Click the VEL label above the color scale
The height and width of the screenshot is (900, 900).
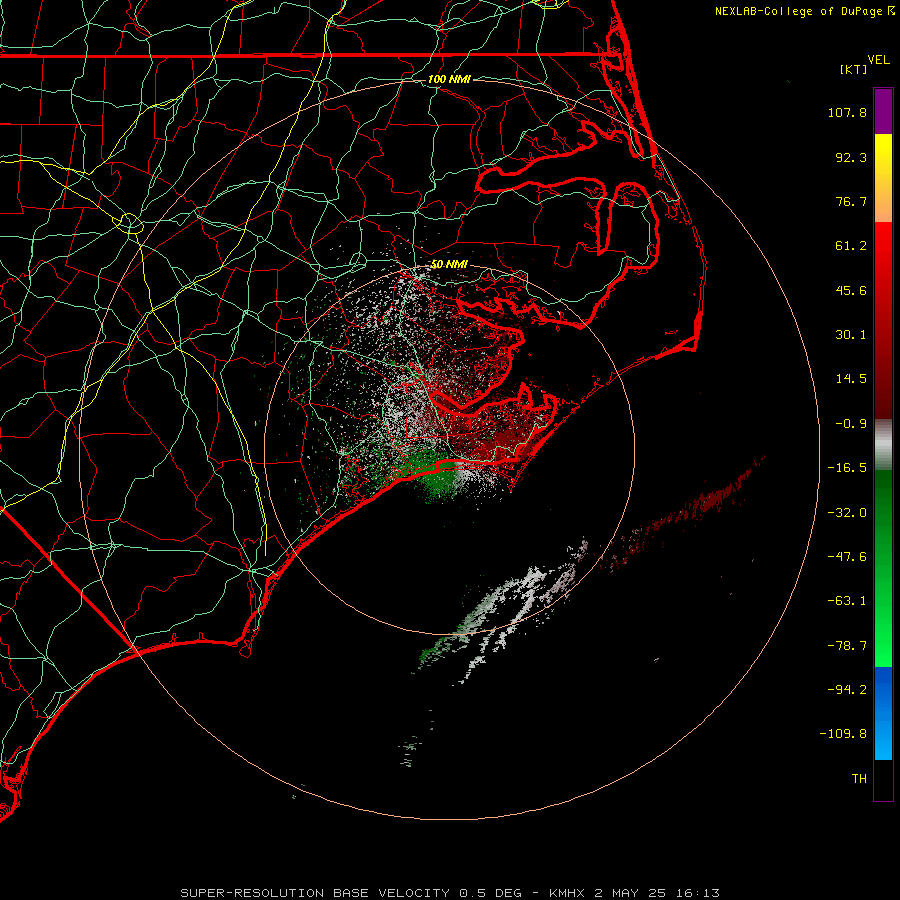tap(878, 60)
